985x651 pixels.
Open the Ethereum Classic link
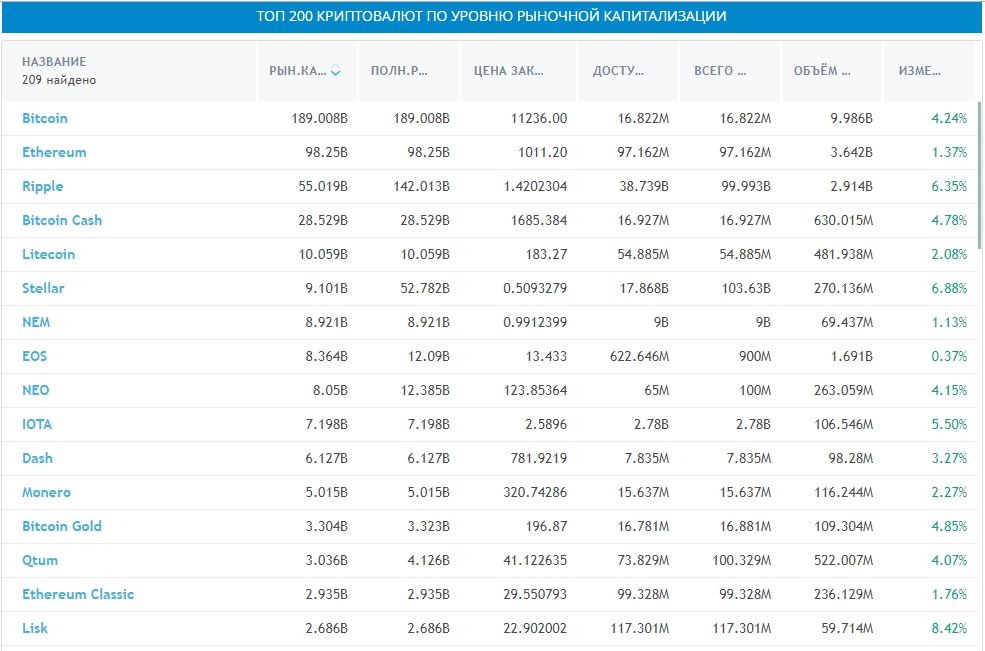[x=78, y=594]
